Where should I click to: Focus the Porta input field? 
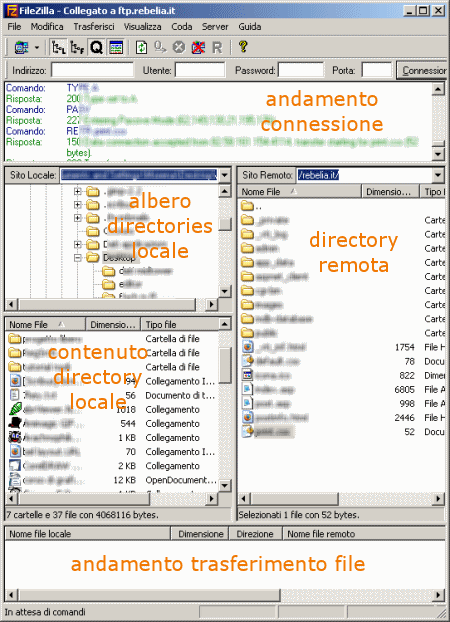coord(377,70)
